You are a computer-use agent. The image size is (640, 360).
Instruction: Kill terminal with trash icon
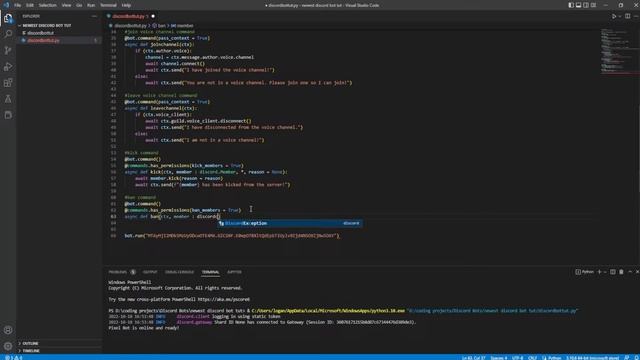pyautogui.click(x=621, y=272)
